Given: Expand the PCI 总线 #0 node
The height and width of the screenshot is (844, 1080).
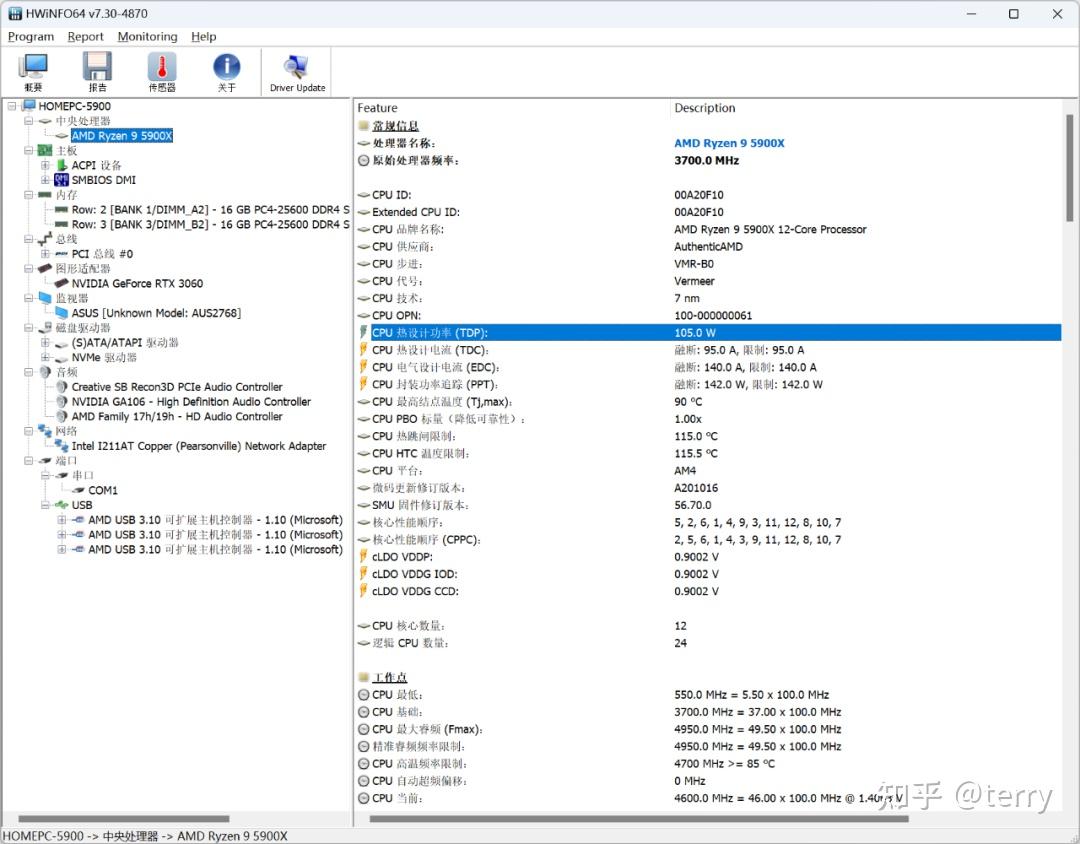Looking at the screenshot, I should (x=45, y=254).
